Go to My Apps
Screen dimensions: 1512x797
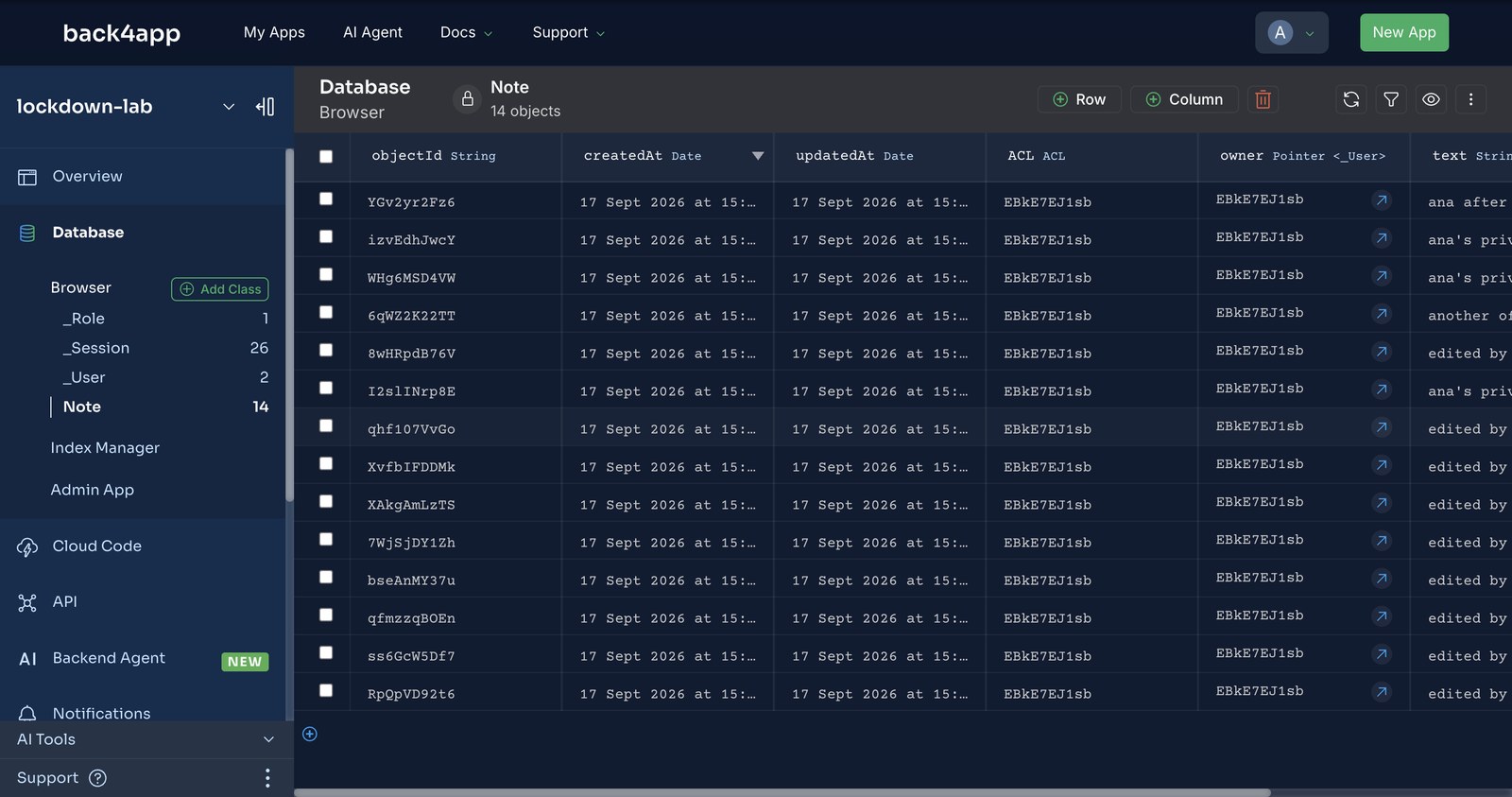point(274,32)
